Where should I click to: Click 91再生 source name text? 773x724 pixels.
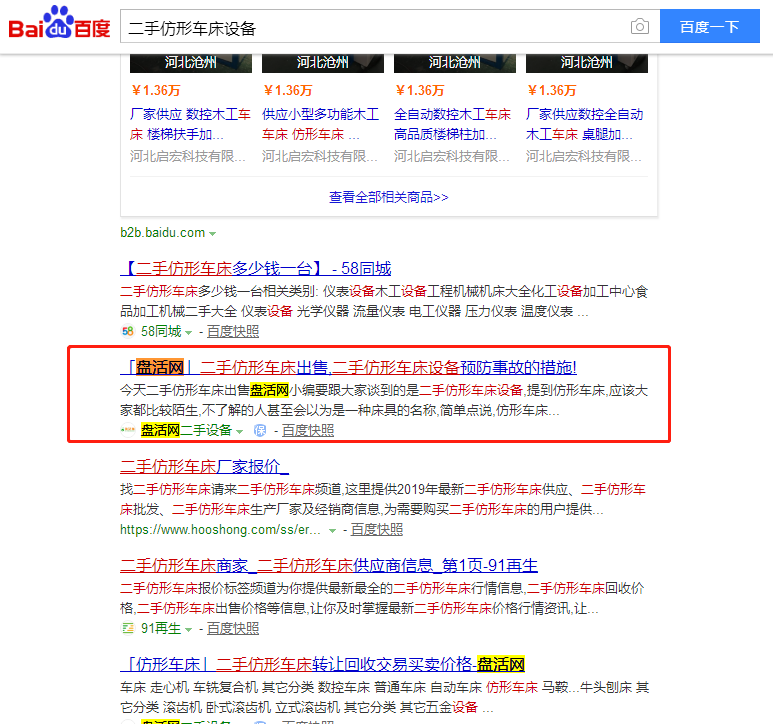click(x=161, y=628)
